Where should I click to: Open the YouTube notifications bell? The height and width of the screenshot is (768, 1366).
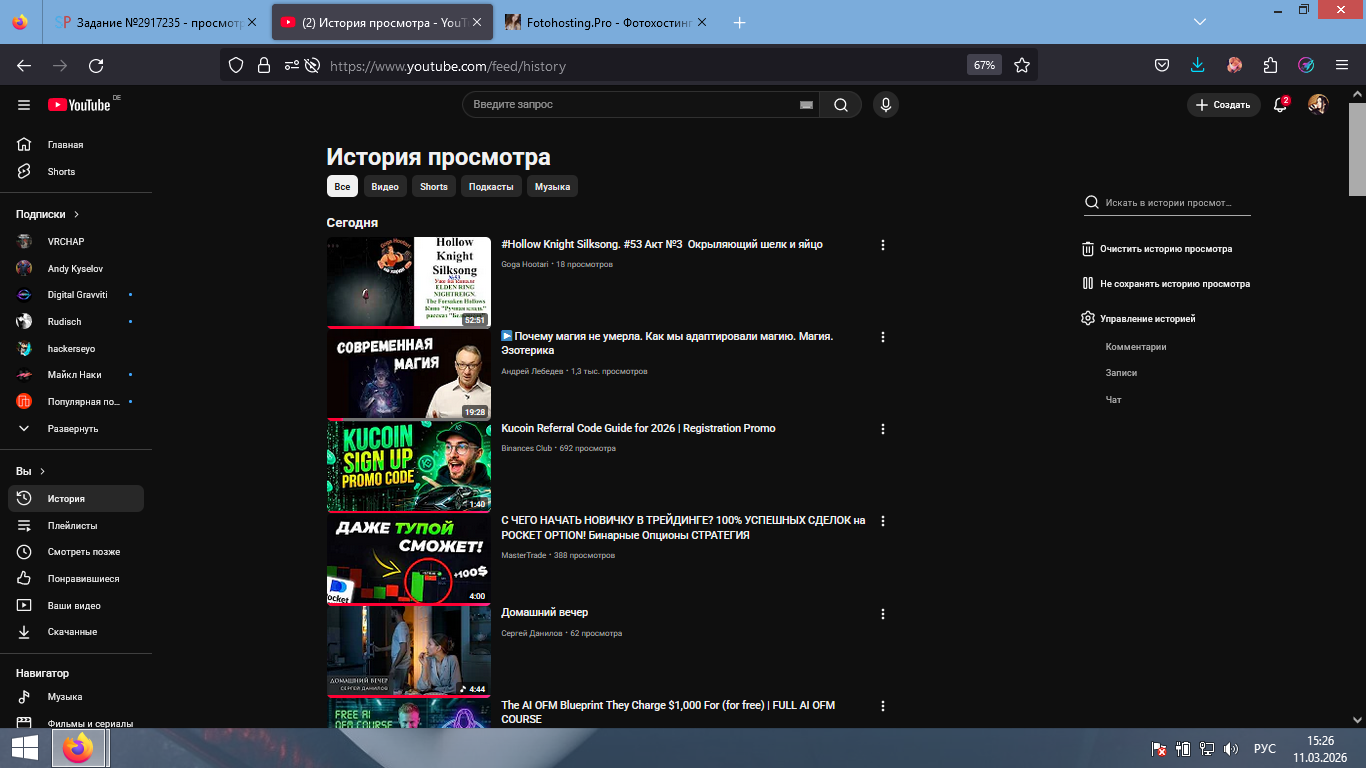[x=1279, y=105]
